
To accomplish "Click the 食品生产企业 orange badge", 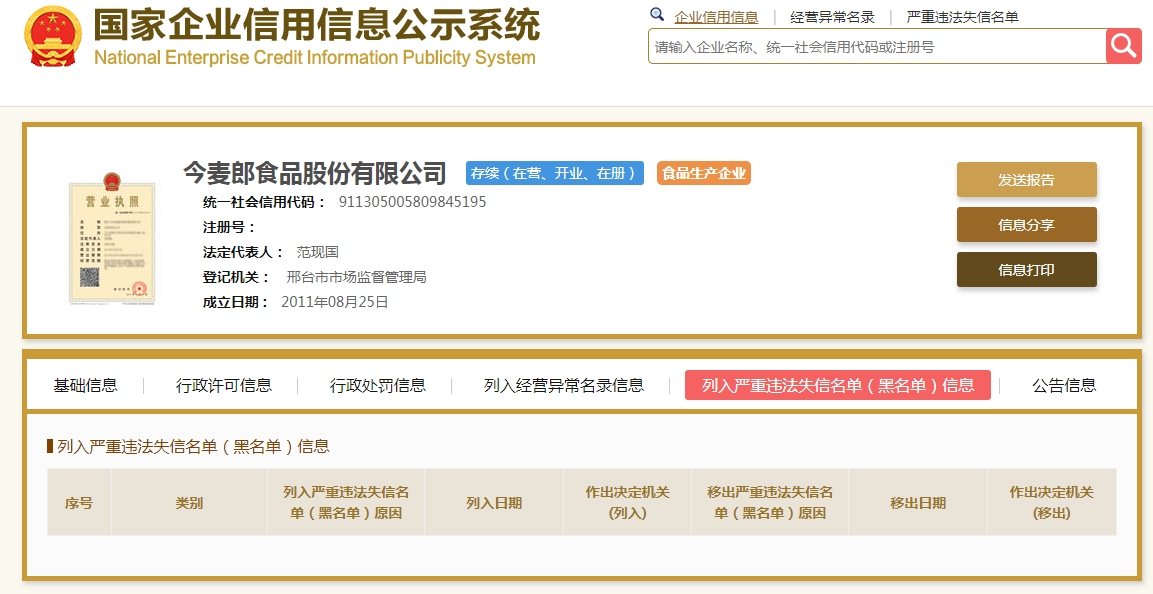I will tap(704, 173).
